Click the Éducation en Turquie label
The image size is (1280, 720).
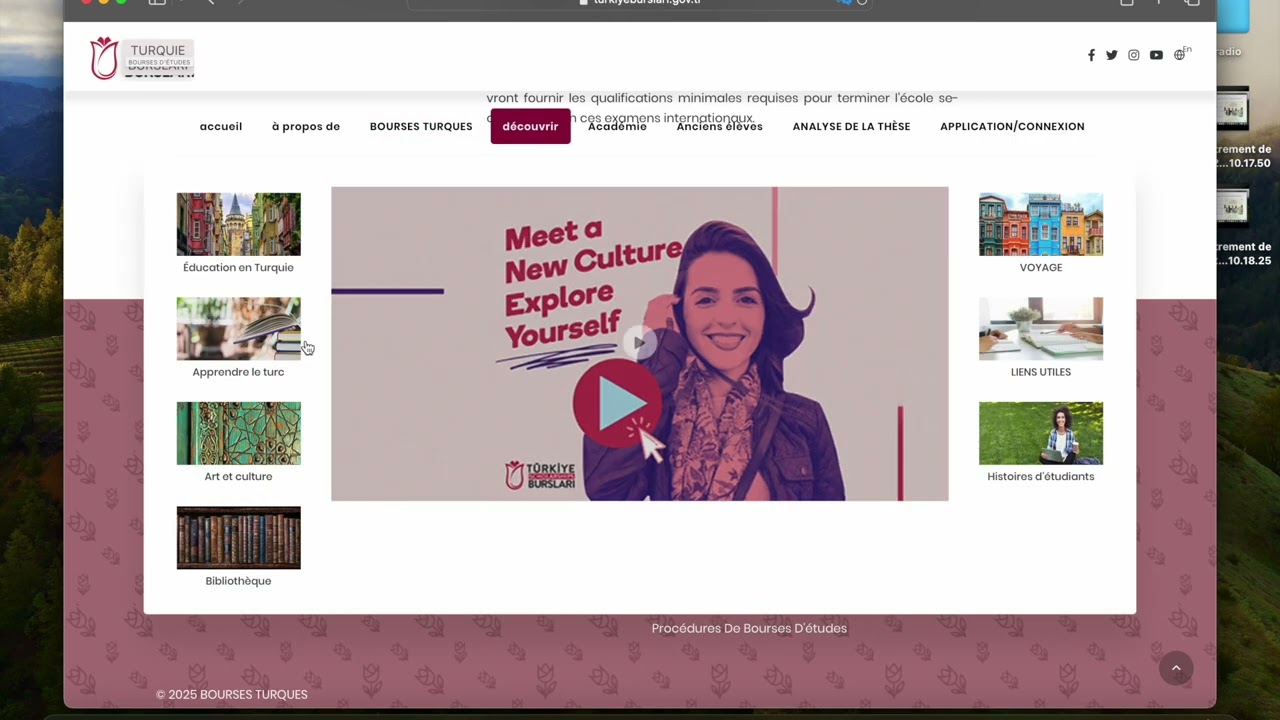[x=238, y=268]
